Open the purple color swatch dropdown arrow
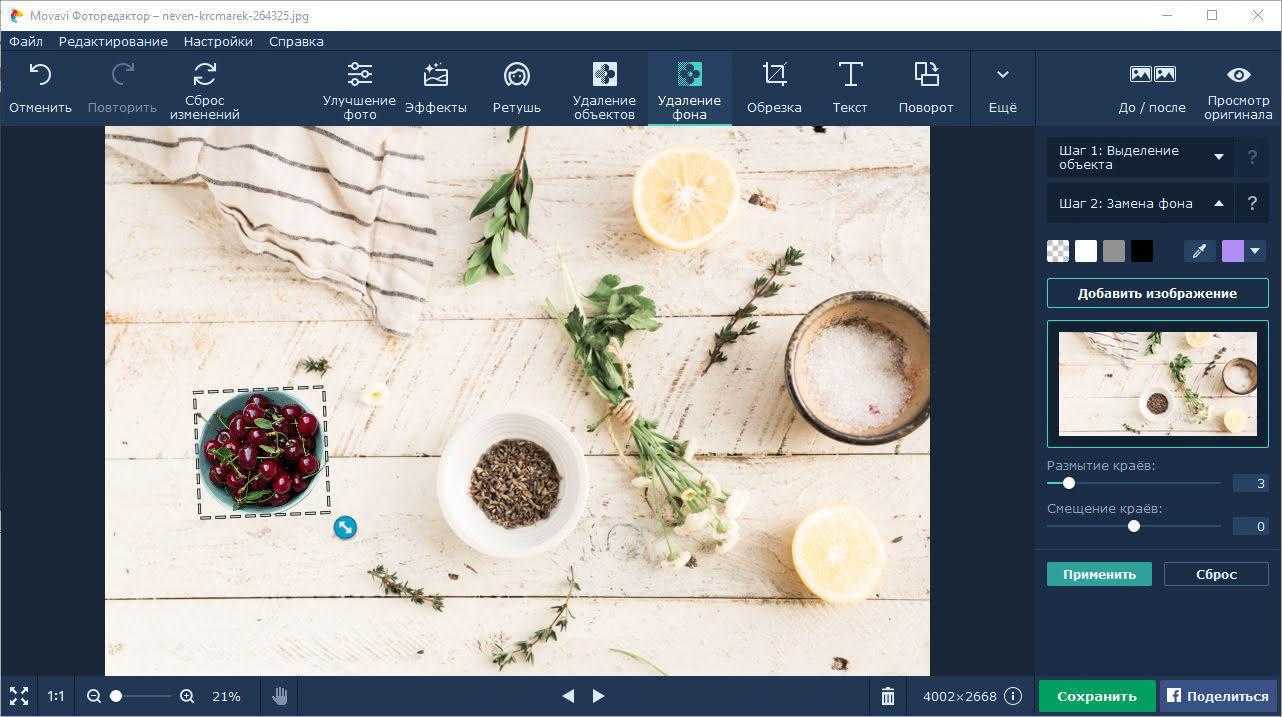The image size is (1282, 717). coord(1256,252)
